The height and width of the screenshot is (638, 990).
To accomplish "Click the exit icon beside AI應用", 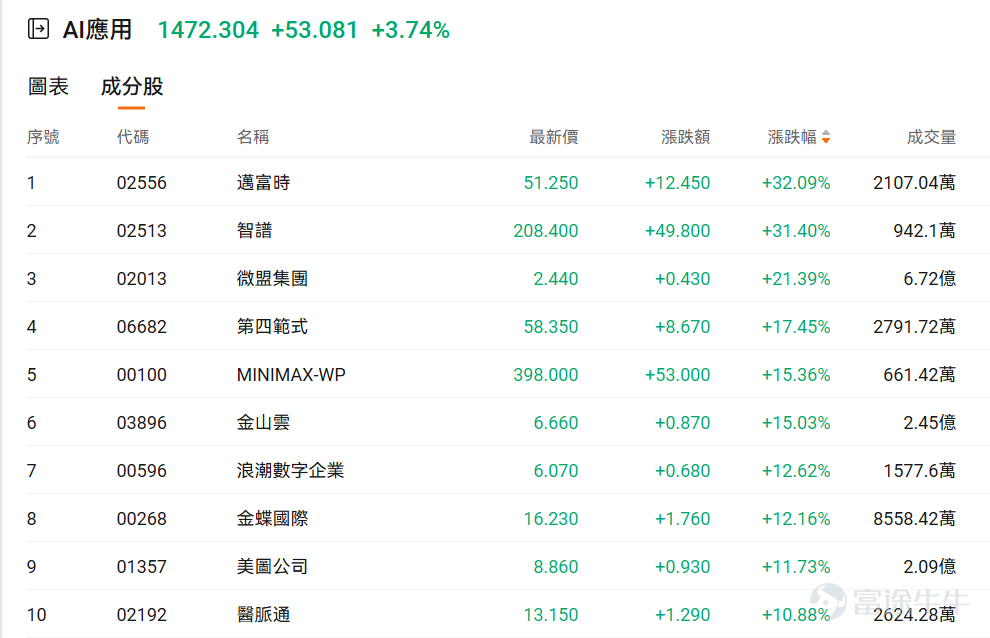I will 39,29.
